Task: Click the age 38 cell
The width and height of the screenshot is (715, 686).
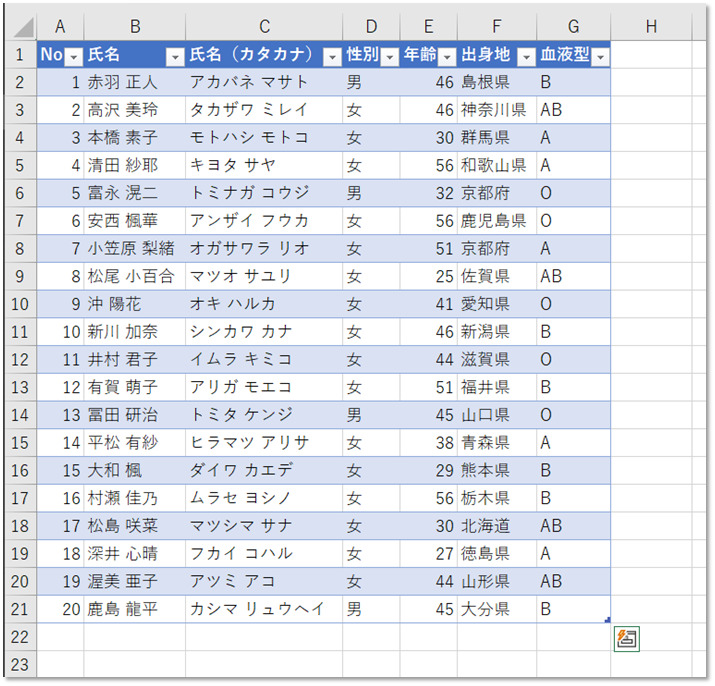Action: click(429, 443)
